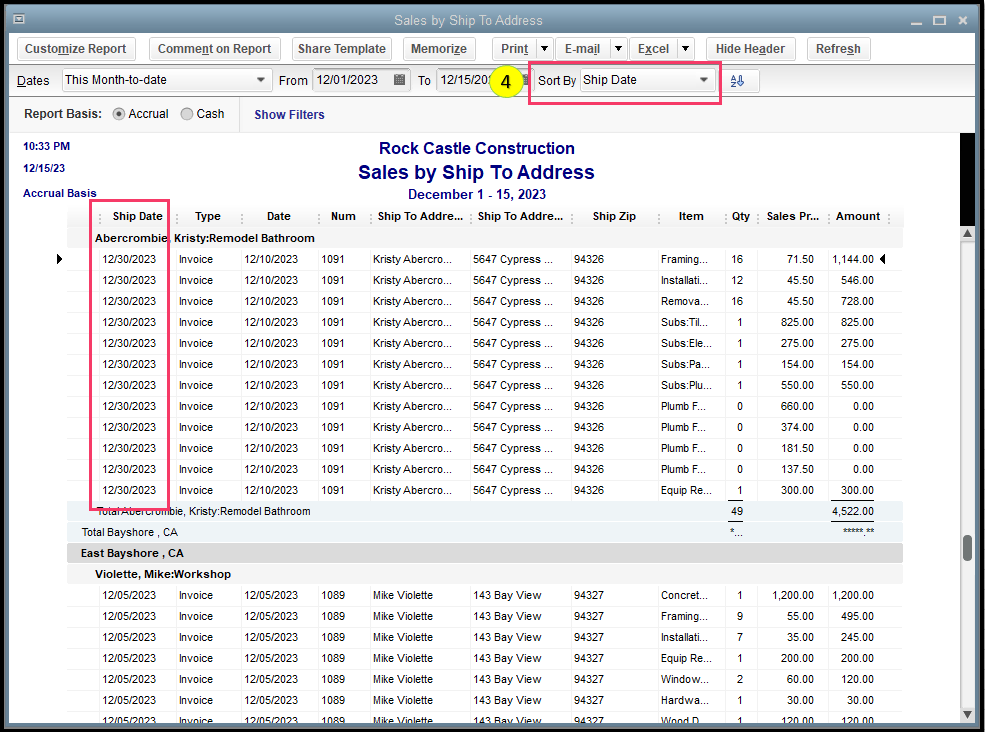Open the From date calendar picker
Image resolution: width=985 pixels, height=732 pixels.
[400, 80]
